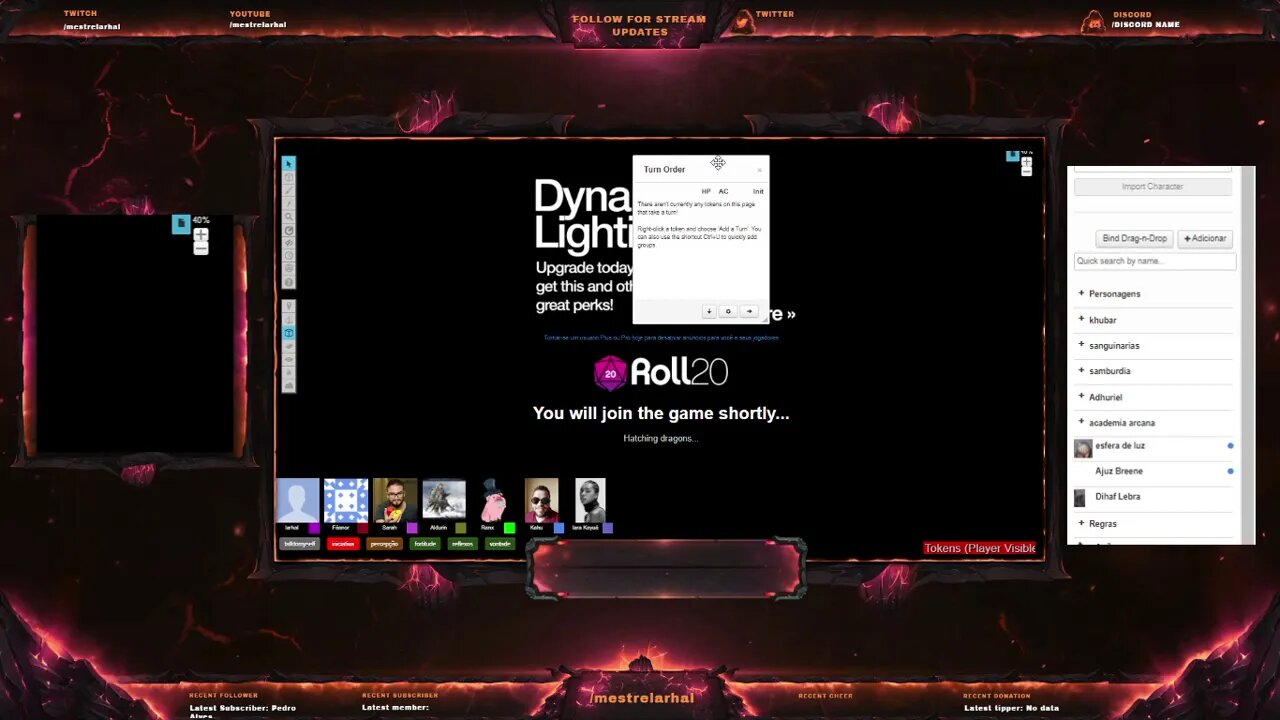Click Ranx player avatar
Image resolution: width=1280 pixels, height=720 pixels.
coord(493,500)
